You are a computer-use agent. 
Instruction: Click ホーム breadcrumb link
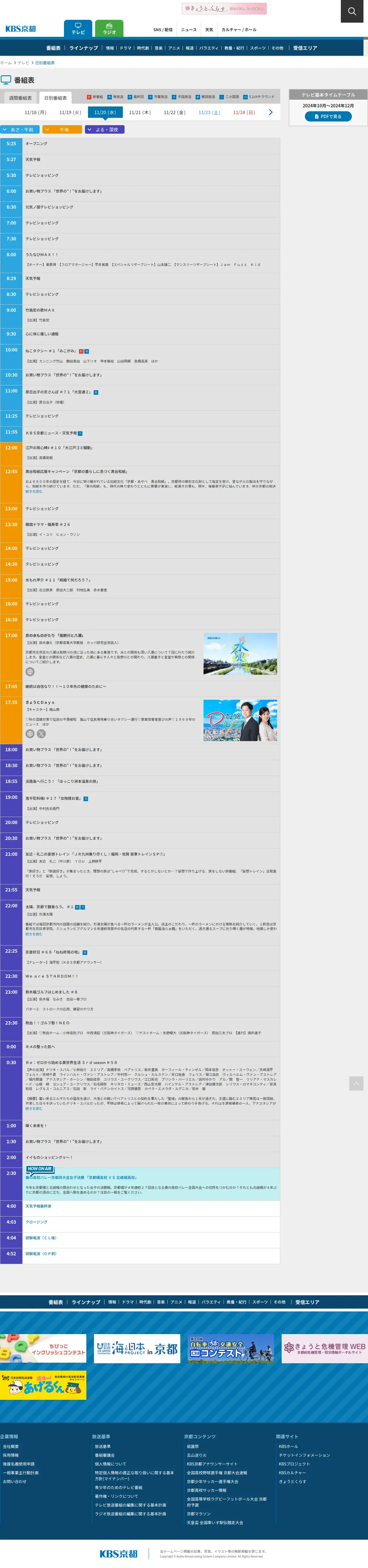6,63
